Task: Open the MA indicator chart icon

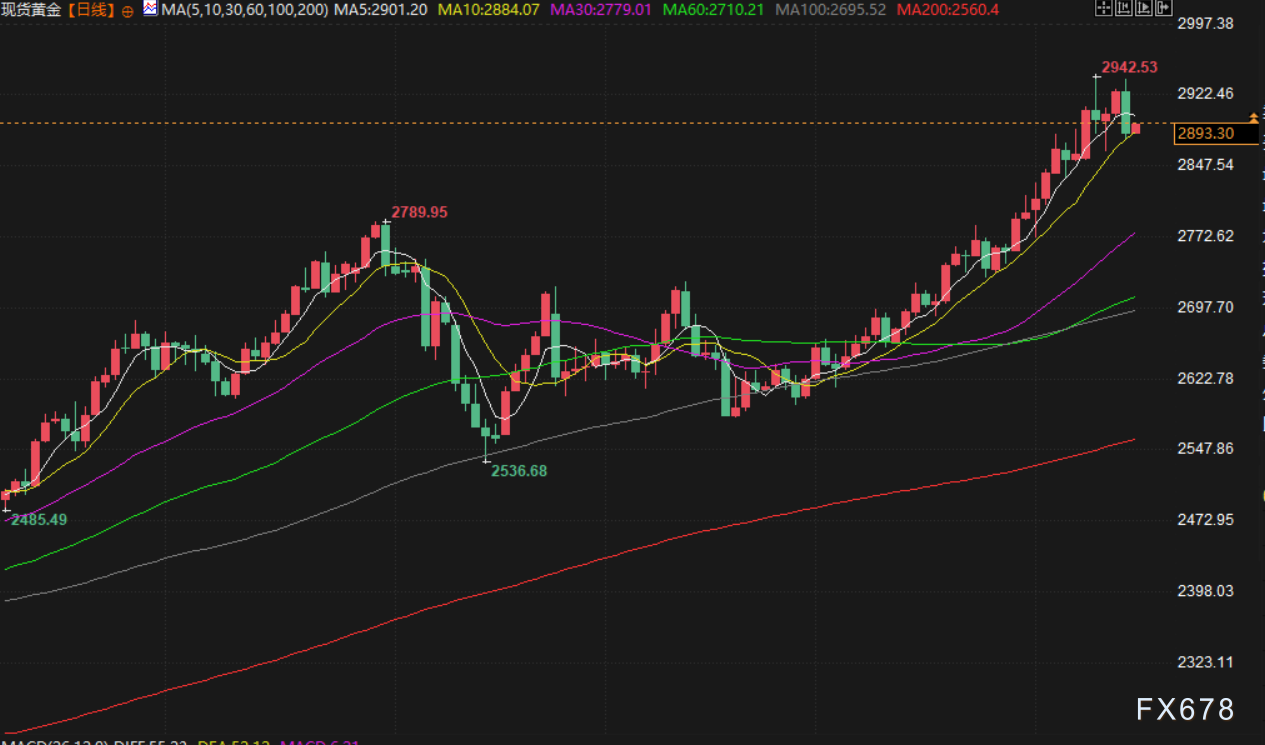Action: click(150, 9)
